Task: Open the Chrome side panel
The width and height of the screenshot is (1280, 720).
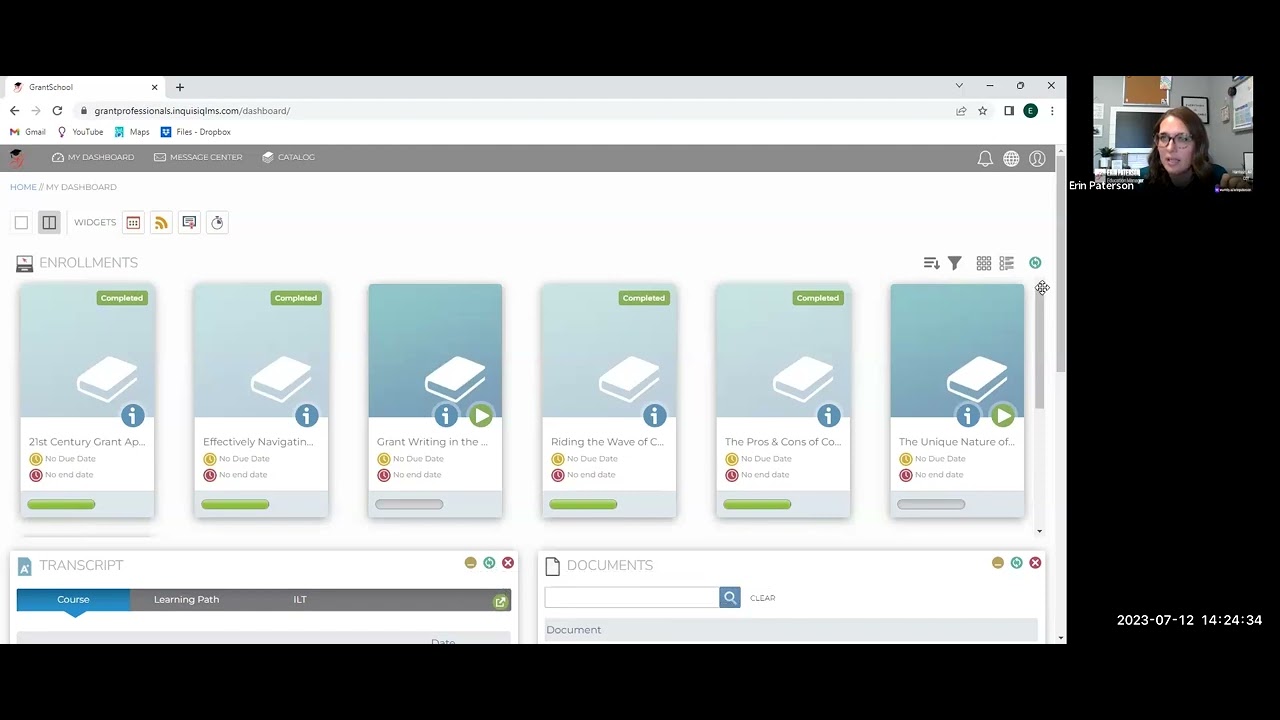Action: [x=1009, y=111]
